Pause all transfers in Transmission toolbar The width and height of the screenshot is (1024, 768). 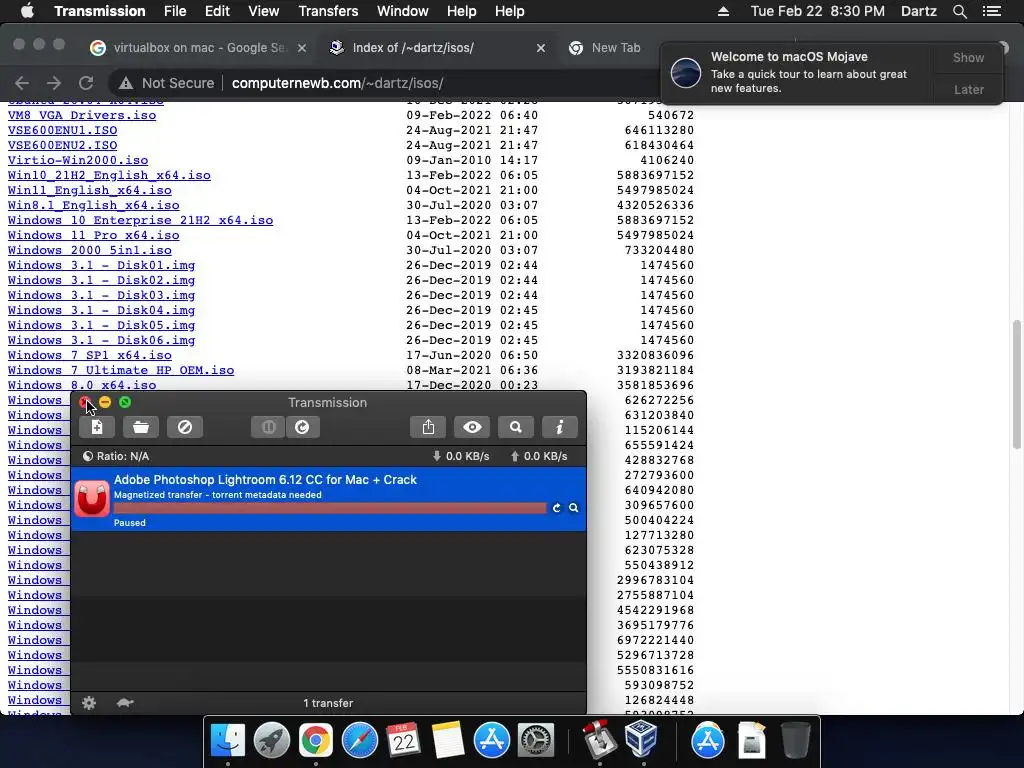[x=268, y=427]
